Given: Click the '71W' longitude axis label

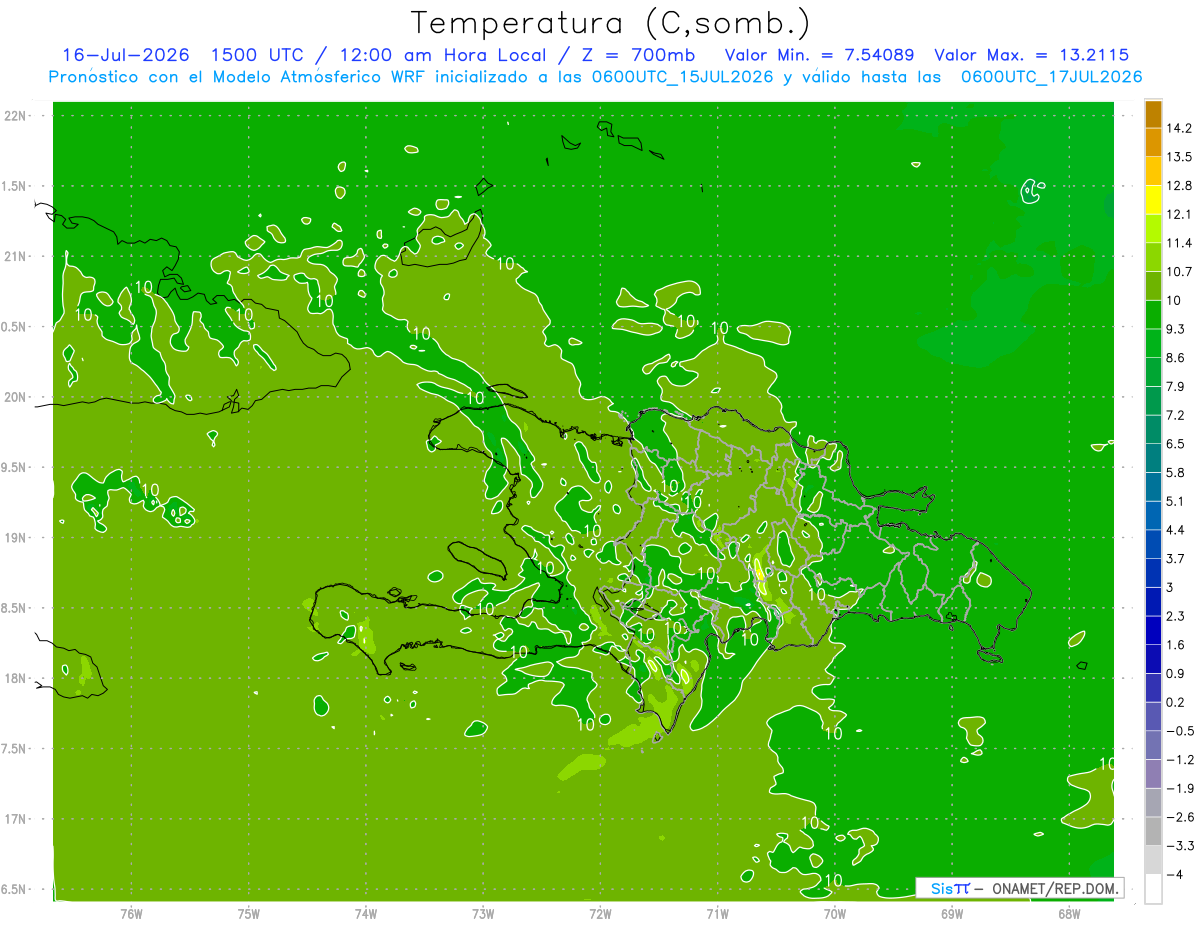Looking at the screenshot, I should [x=717, y=914].
